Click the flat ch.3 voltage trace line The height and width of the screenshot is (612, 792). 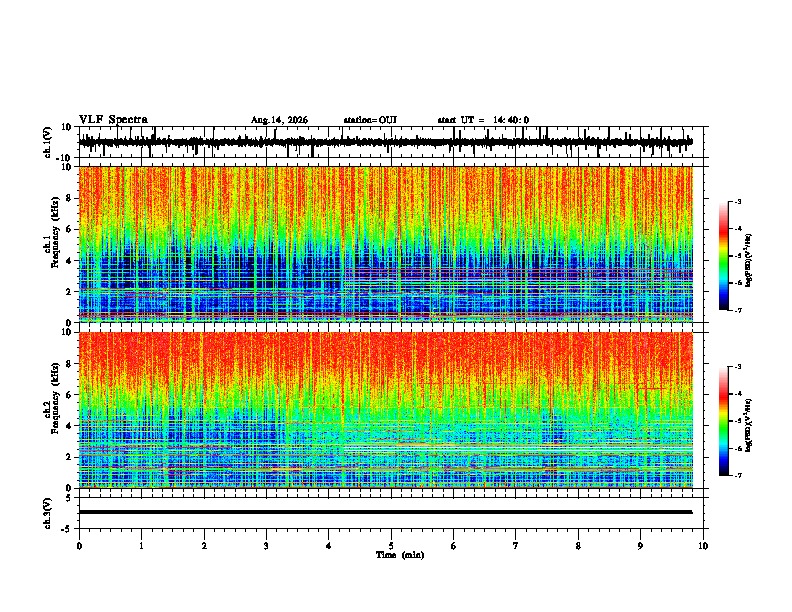coord(385,512)
